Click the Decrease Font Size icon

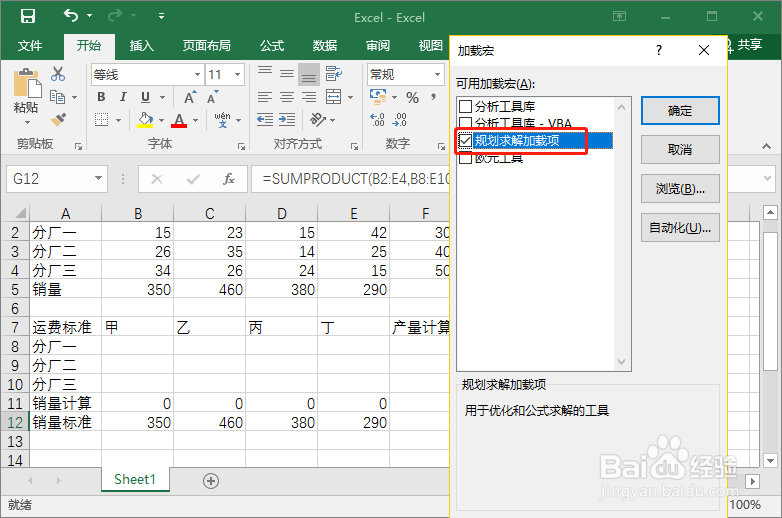212,97
